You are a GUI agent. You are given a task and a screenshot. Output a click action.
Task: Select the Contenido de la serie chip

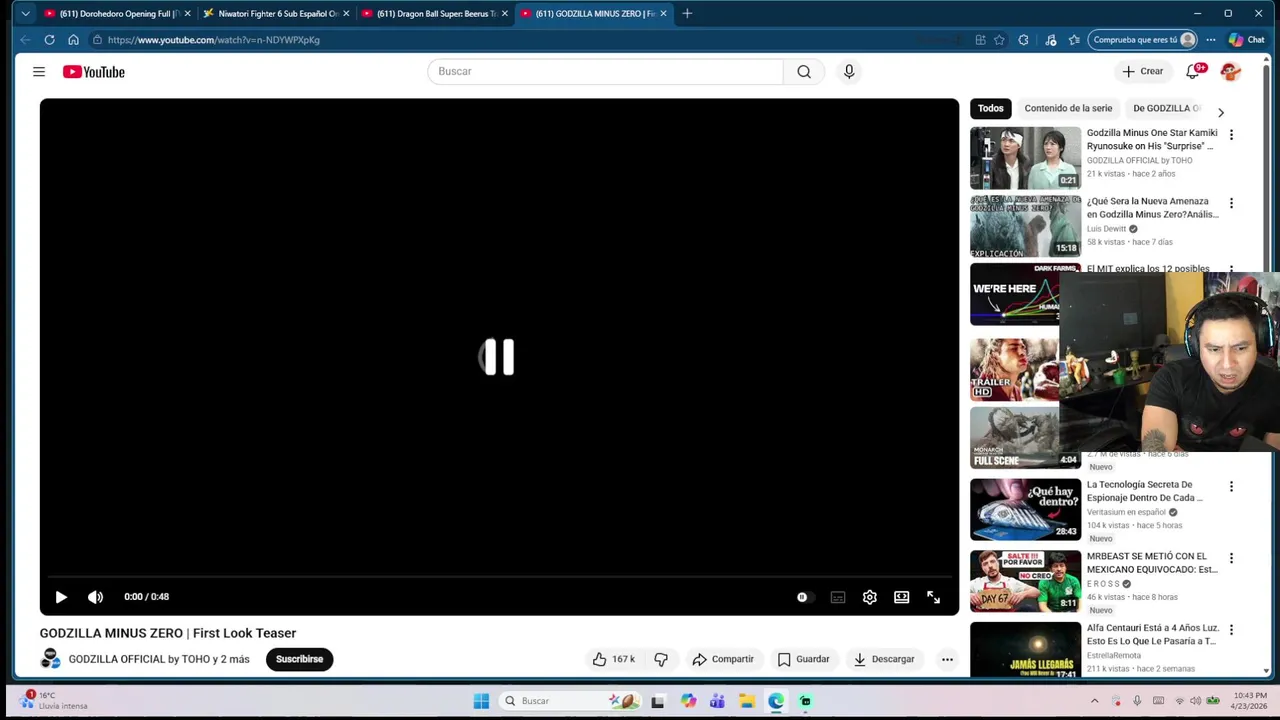click(x=1068, y=108)
